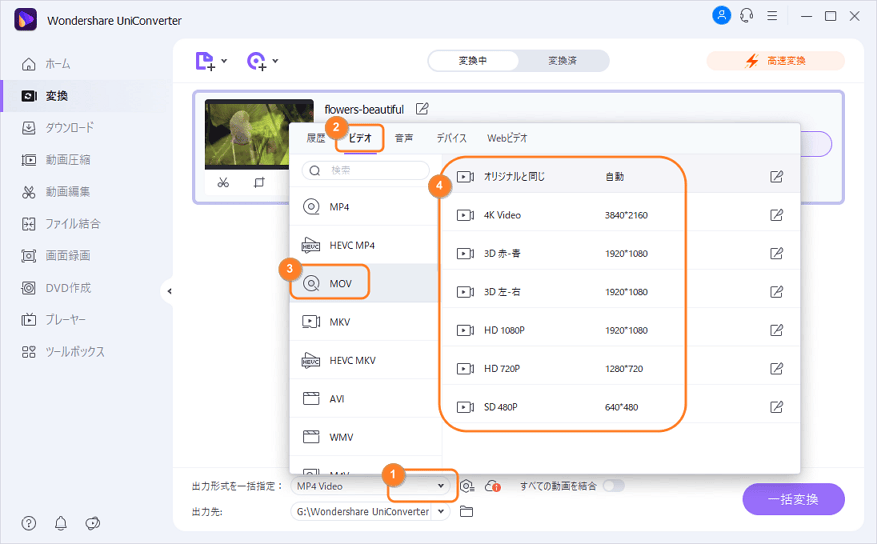Switch to the 音声 audio tab
This screenshot has height=544, width=877.
[x=404, y=138]
